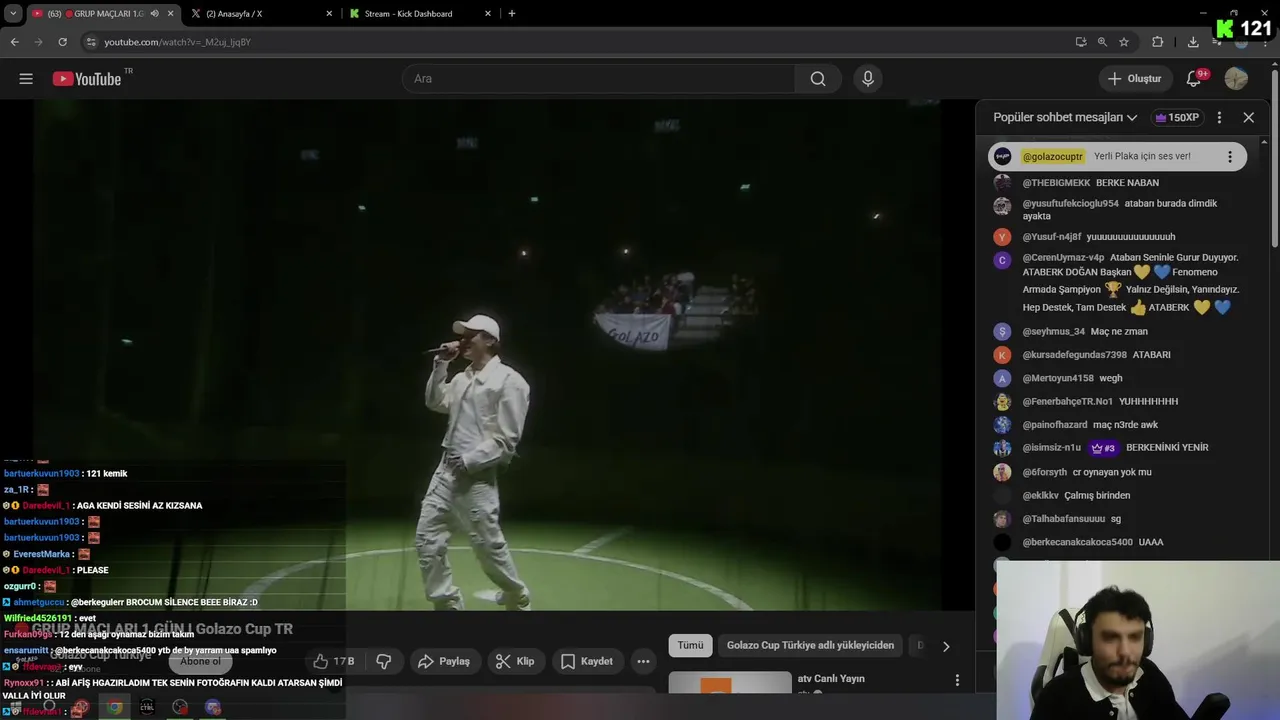Open the YouTube hamburger guide menu
The height and width of the screenshot is (720, 1280).
[x=26, y=79]
